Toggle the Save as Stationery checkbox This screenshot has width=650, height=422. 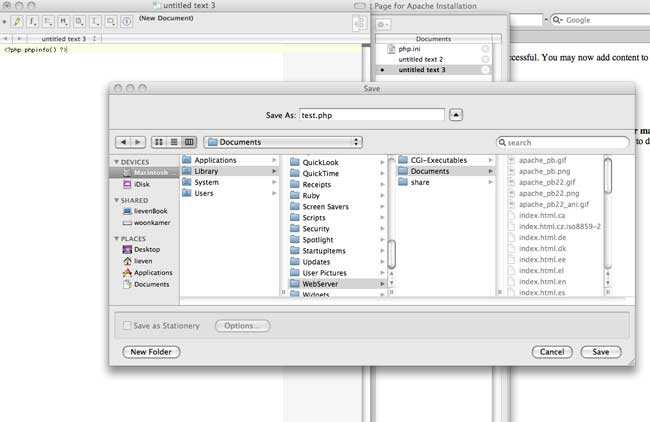[x=127, y=325]
